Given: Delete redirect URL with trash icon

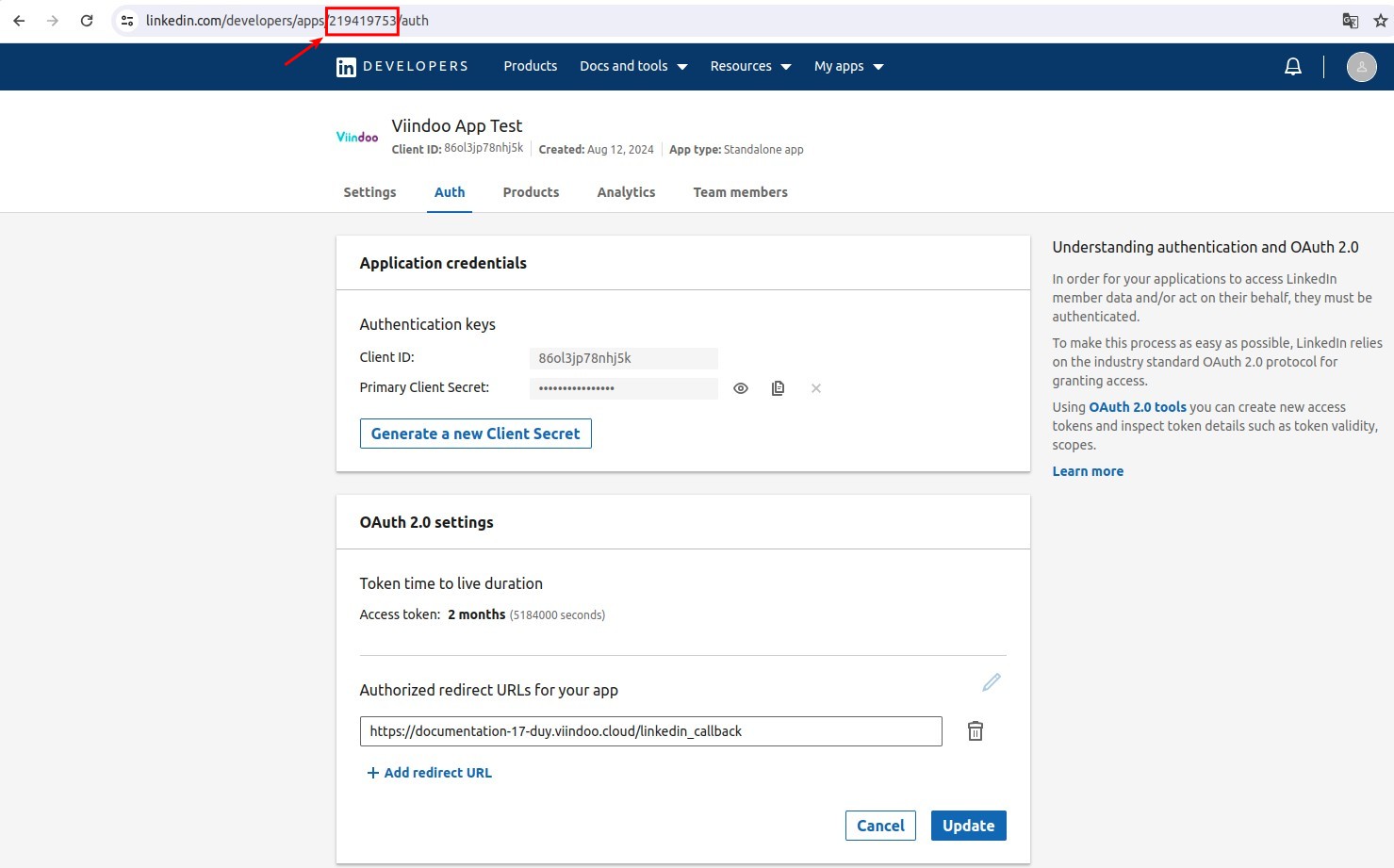Looking at the screenshot, I should (x=976, y=731).
